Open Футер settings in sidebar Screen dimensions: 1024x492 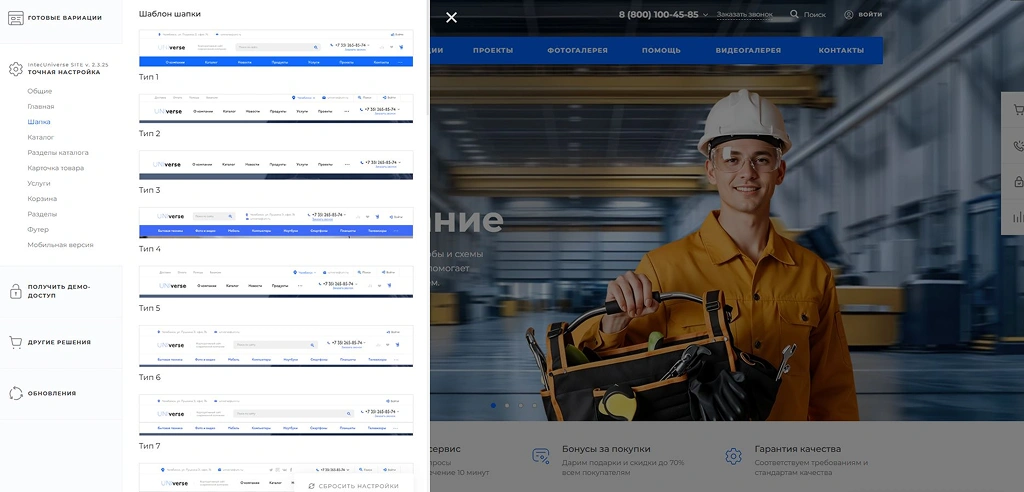[38, 229]
